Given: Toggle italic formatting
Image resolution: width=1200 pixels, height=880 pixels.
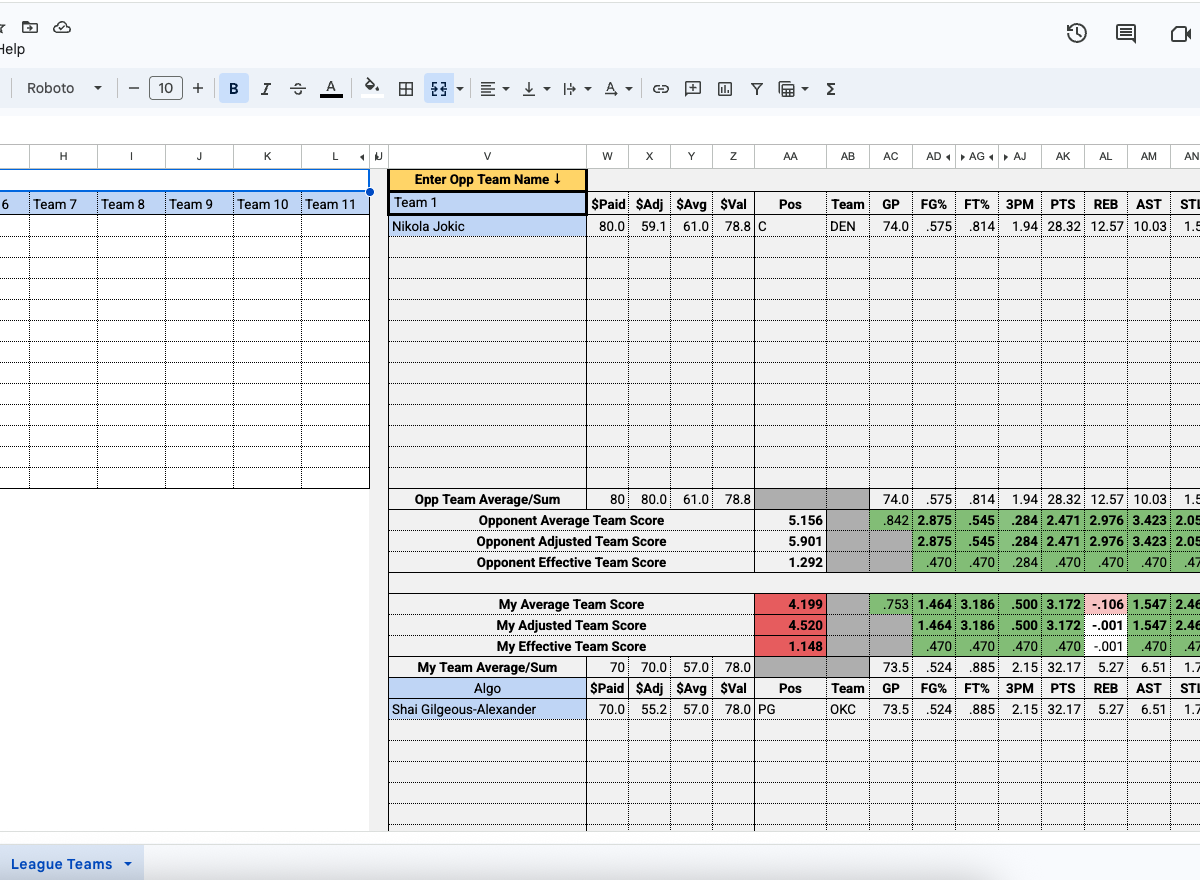Looking at the screenshot, I should click(265, 89).
